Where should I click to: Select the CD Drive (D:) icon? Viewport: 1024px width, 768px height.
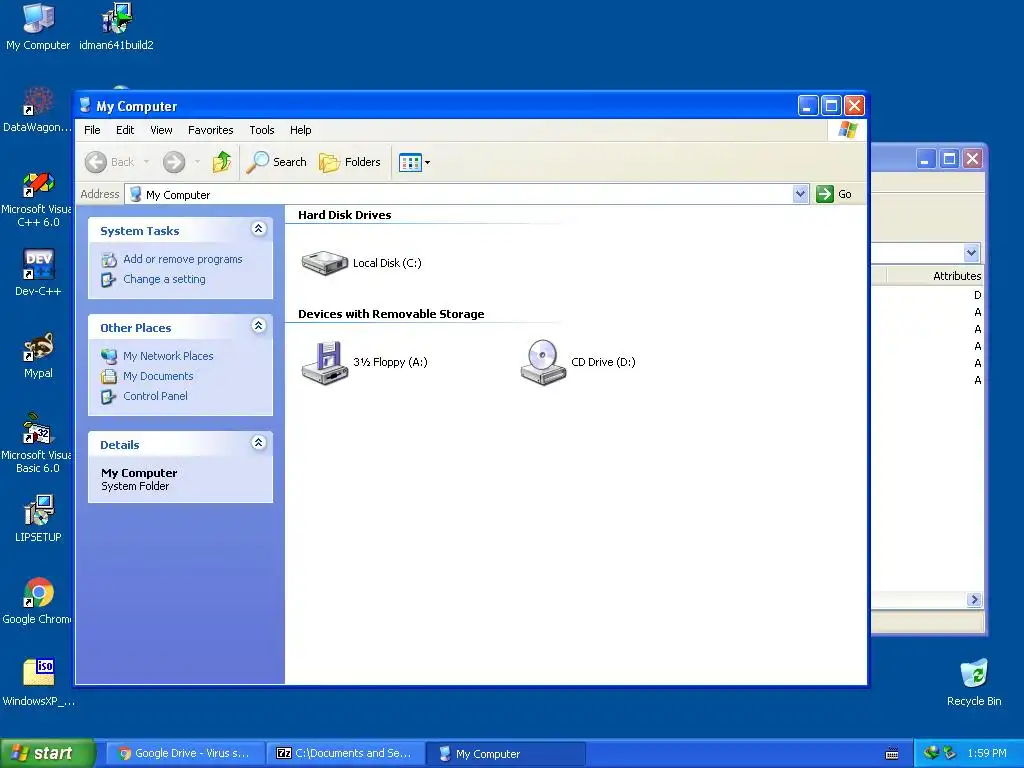[x=543, y=362]
